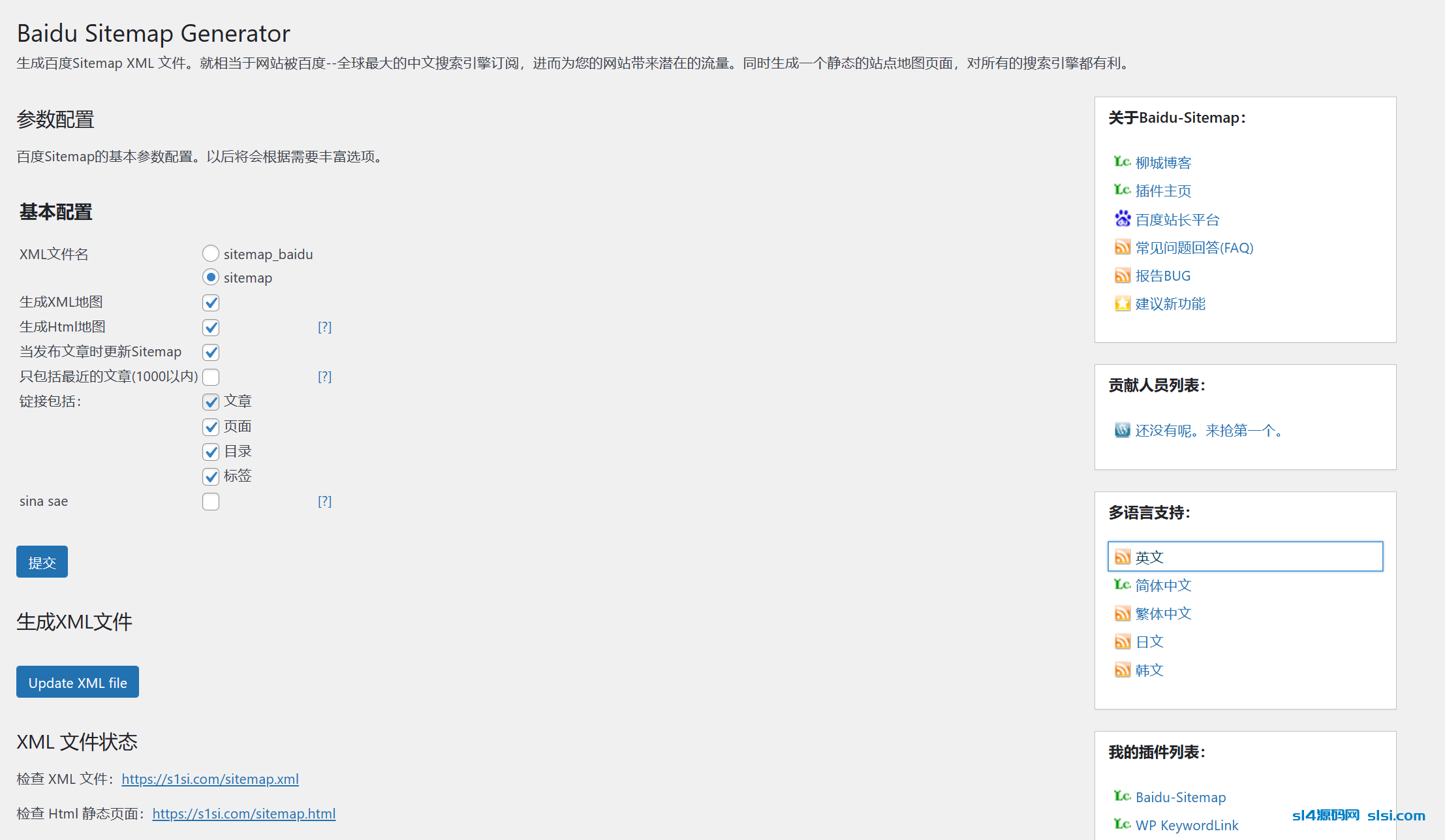Click the RSS icon beside 常见问题回答(FAQ)
Image resolution: width=1445 pixels, height=840 pixels.
(1122, 247)
